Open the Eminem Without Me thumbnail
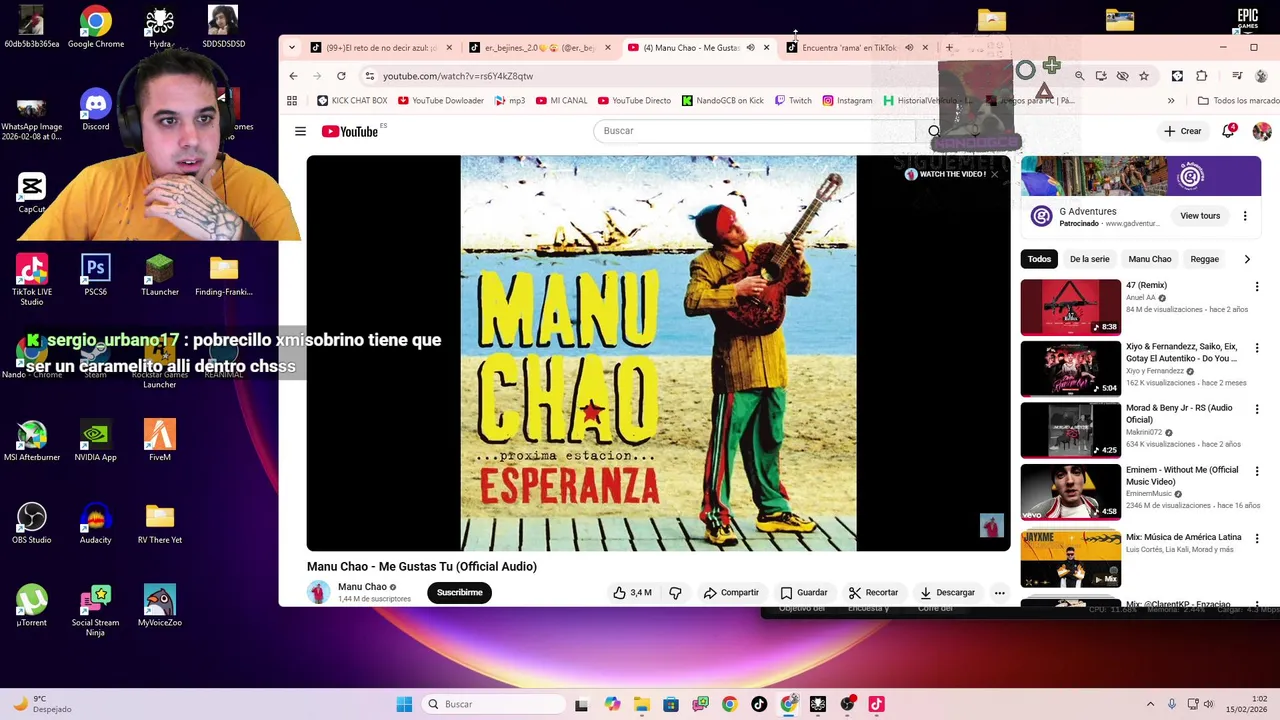The width and height of the screenshot is (1280, 720). tap(1070, 492)
